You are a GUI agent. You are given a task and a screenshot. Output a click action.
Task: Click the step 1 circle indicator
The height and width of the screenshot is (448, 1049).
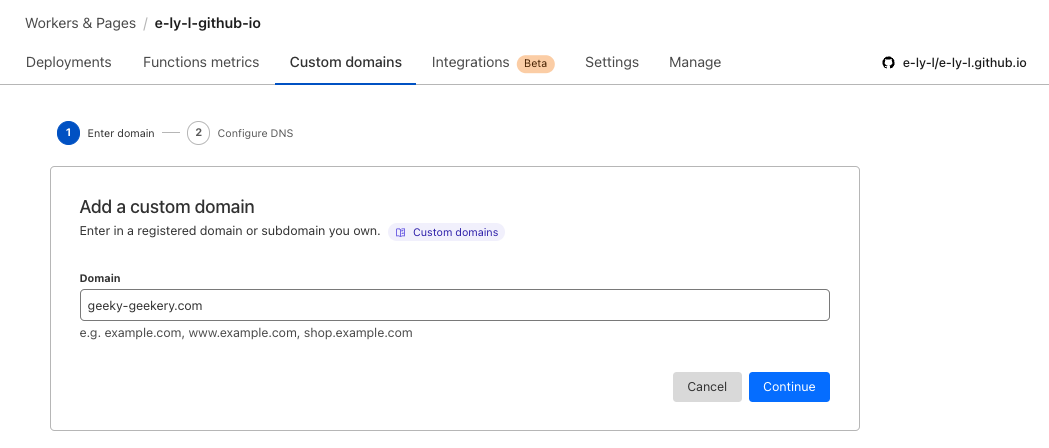[68, 133]
